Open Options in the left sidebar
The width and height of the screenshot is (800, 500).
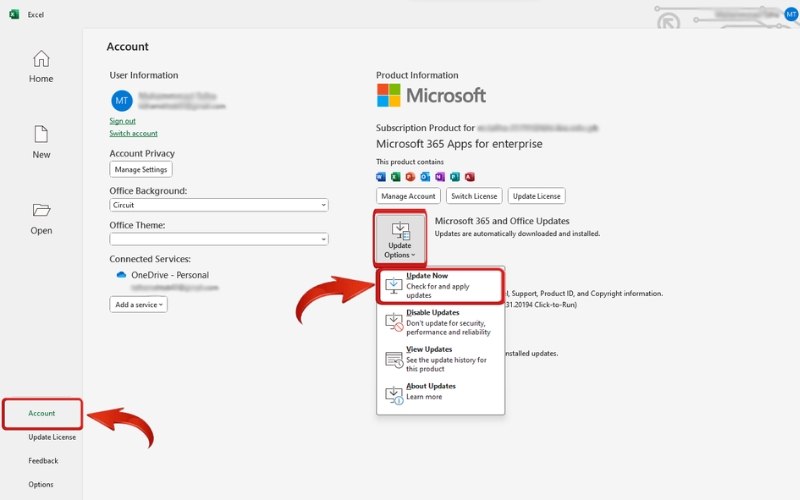41,484
